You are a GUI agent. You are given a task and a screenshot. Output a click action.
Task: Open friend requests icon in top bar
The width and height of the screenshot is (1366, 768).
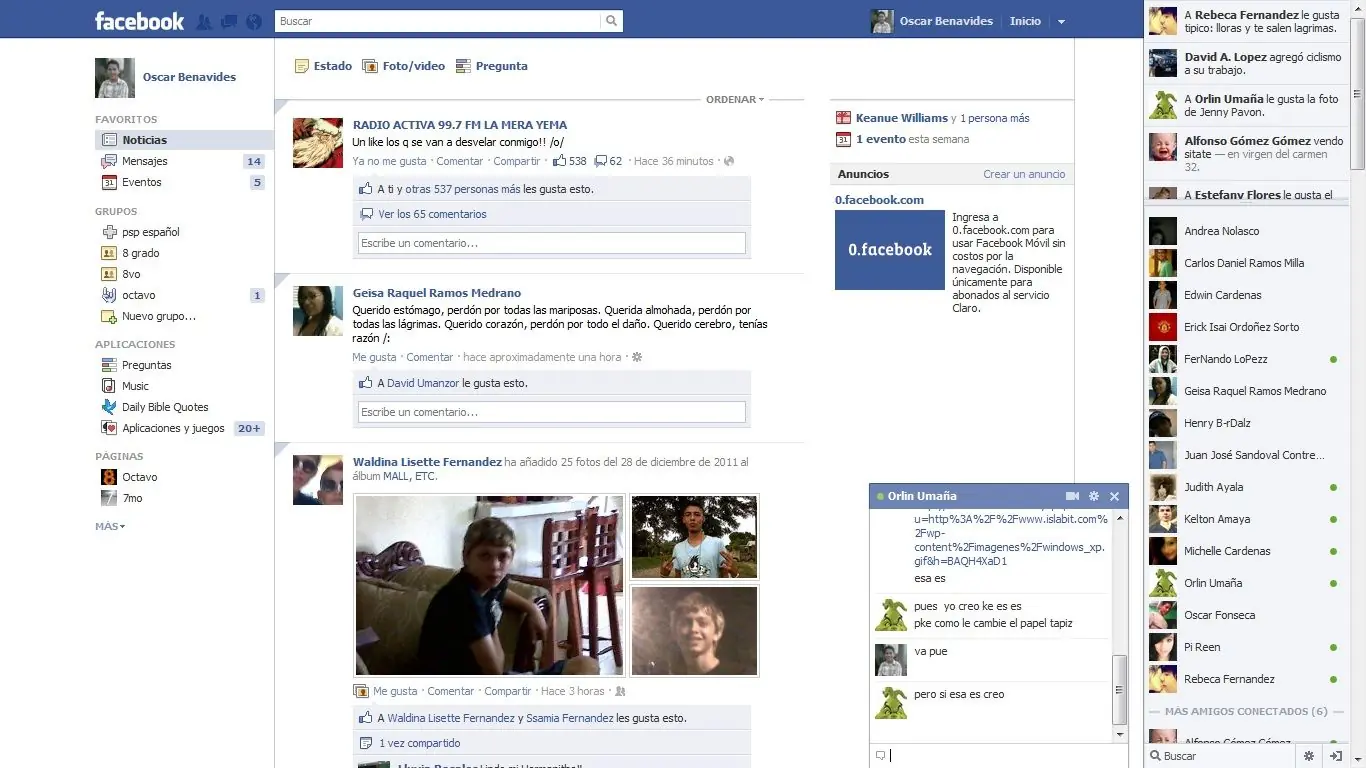(204, 21)
